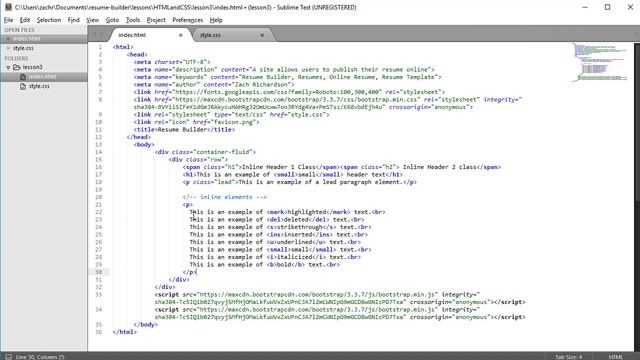Viewport: 640px width, 360px height.
Task: Click the <u>underlined</u> code on line 26
Action: tap(296, 242)
